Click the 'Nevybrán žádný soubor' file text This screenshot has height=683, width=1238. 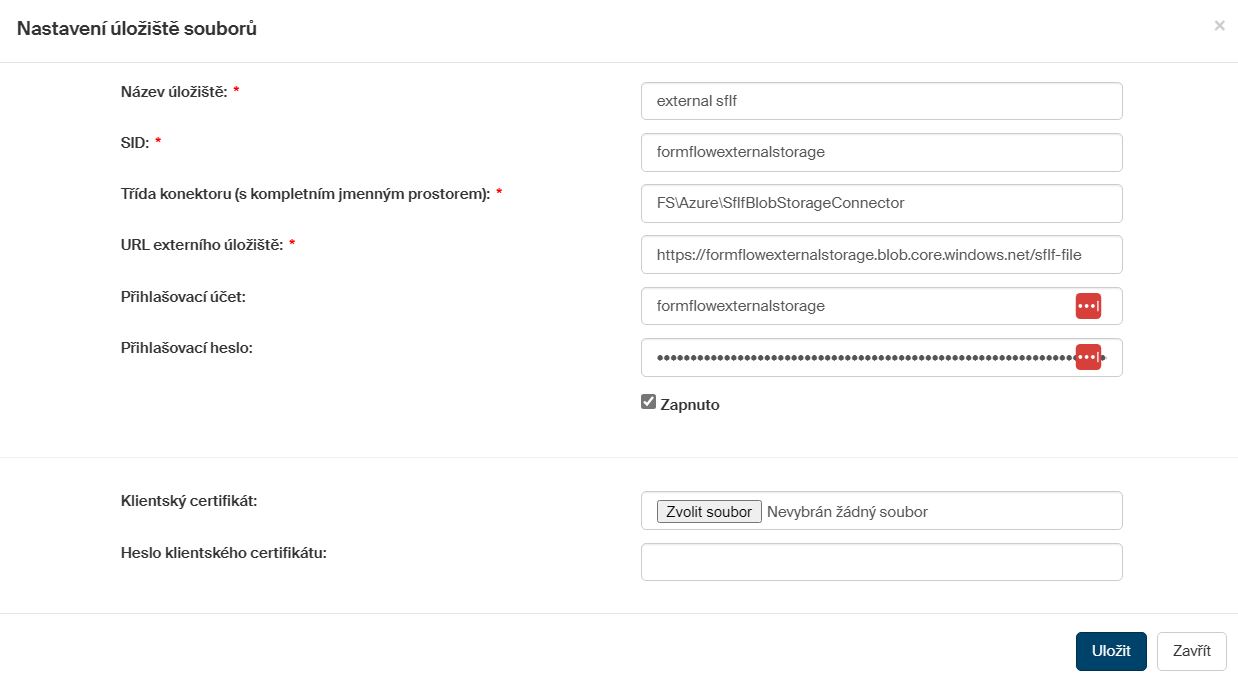click(x=847, y=512)
